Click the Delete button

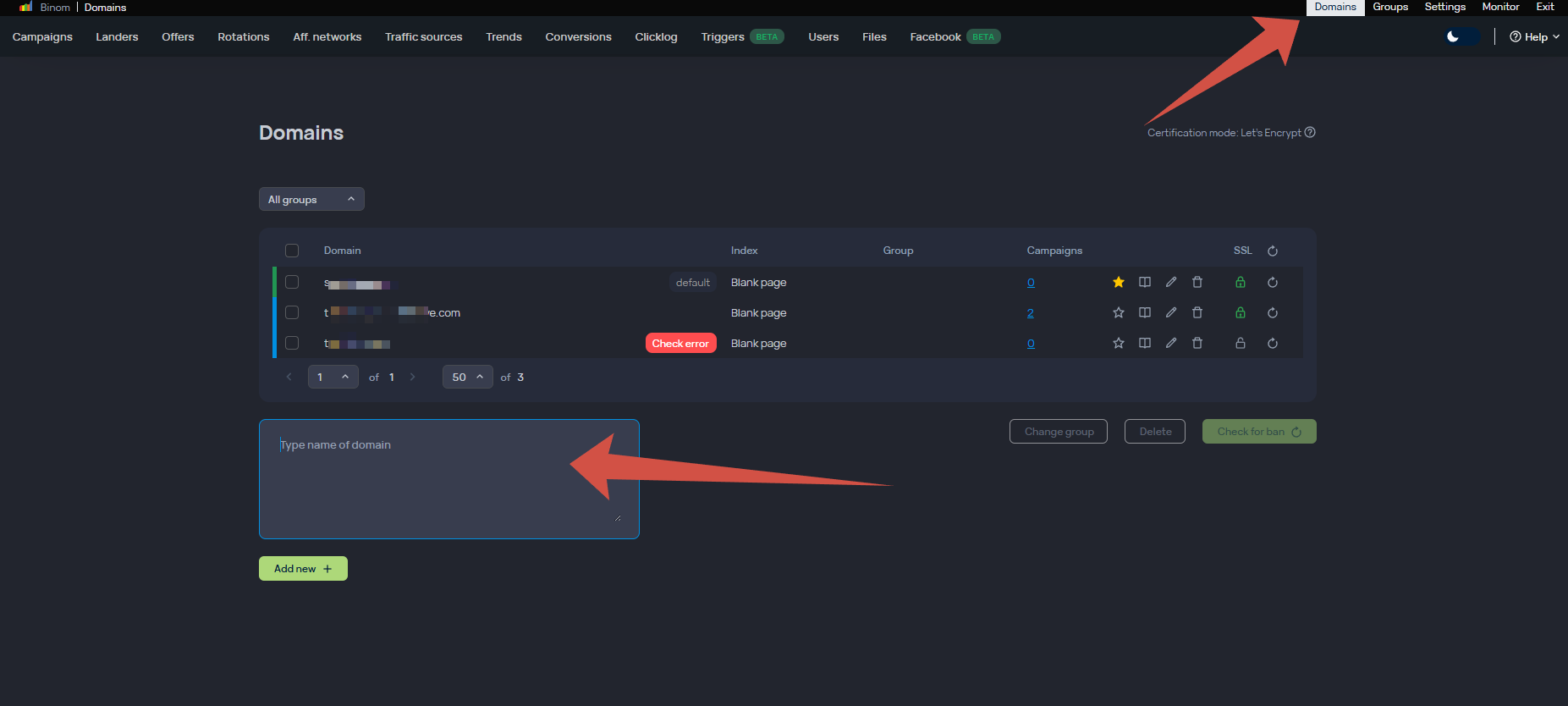click(x=1155, y=431)
